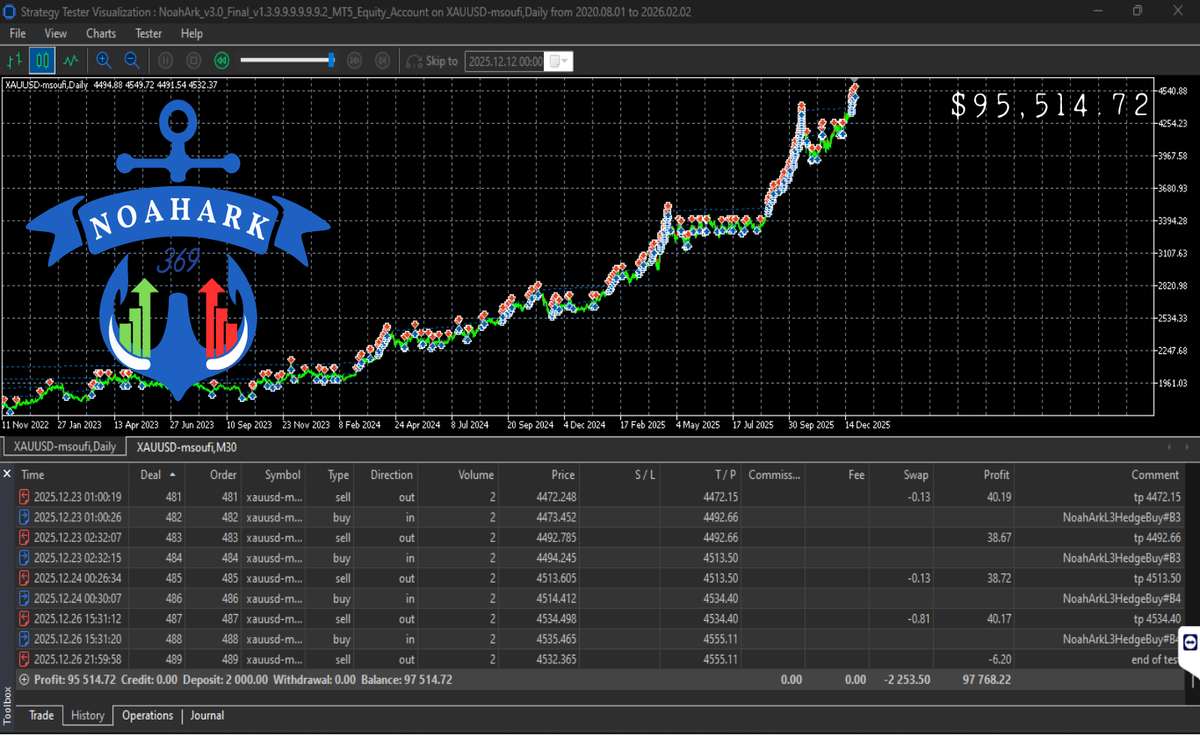Sort by Order column header
This screenshot has height=736, width=1200.
tap(223, 475)
